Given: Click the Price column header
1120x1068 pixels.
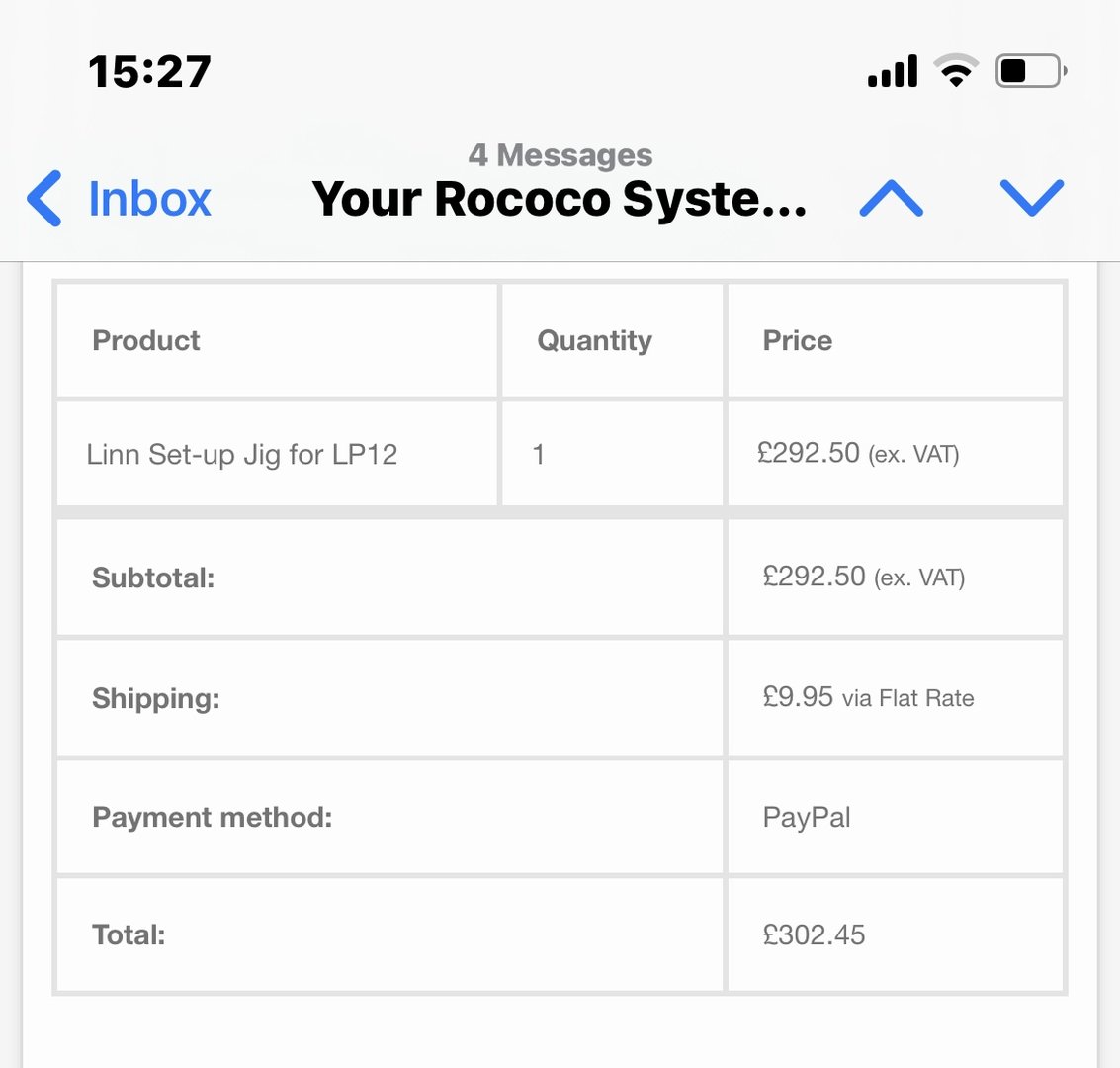Looking at the screenshot, I should (798, 341).
